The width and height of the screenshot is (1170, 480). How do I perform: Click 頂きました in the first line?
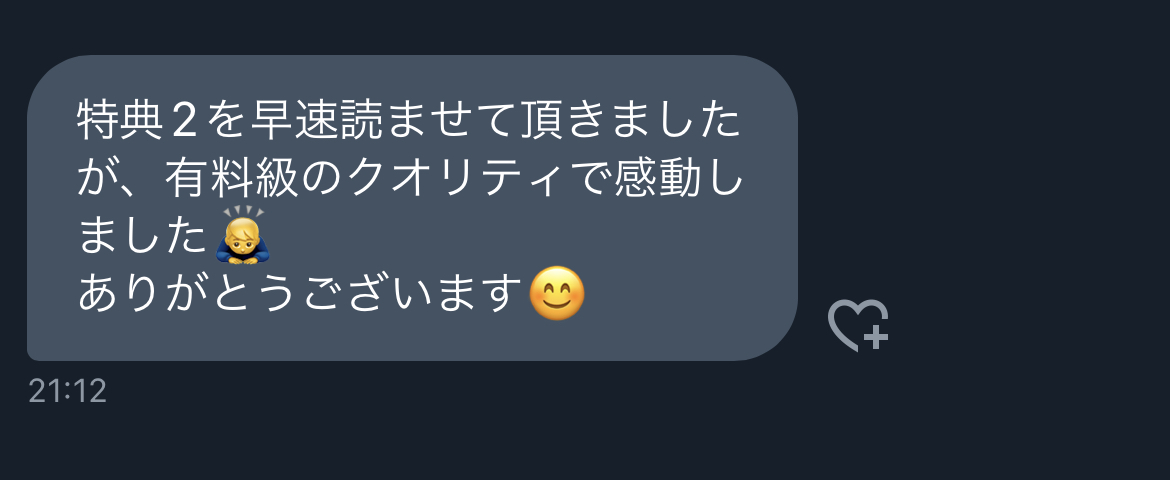pos(627,121)
